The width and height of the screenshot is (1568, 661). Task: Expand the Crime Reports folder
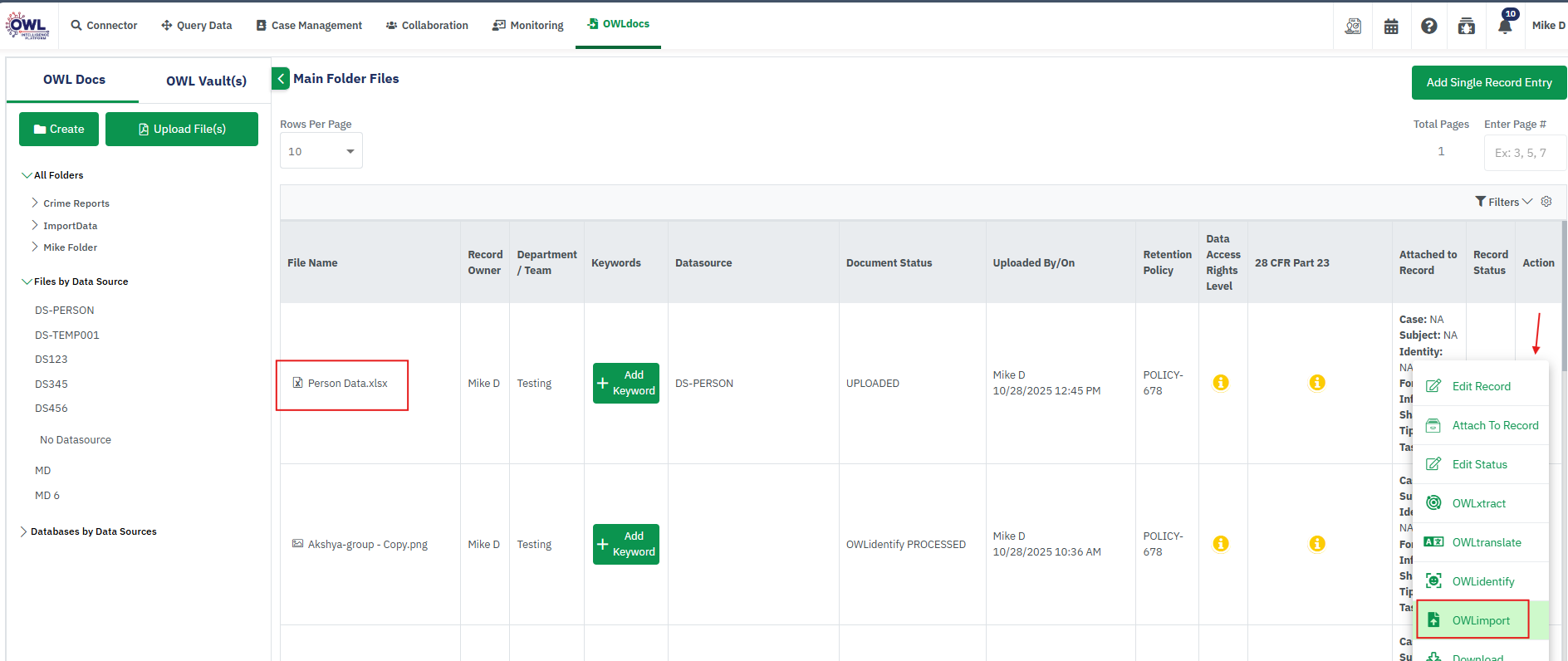(35, 203)
